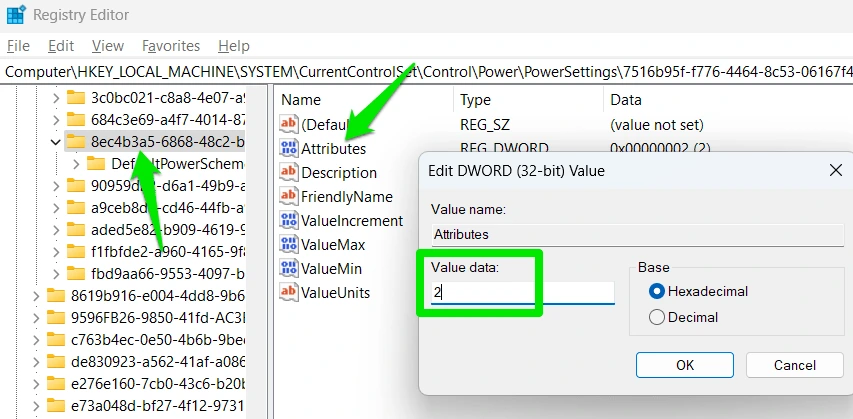This screenshot has width=853, height=419.
Task: Click the ValueMax DWORD value icon
Action: [x=289, y=245]
